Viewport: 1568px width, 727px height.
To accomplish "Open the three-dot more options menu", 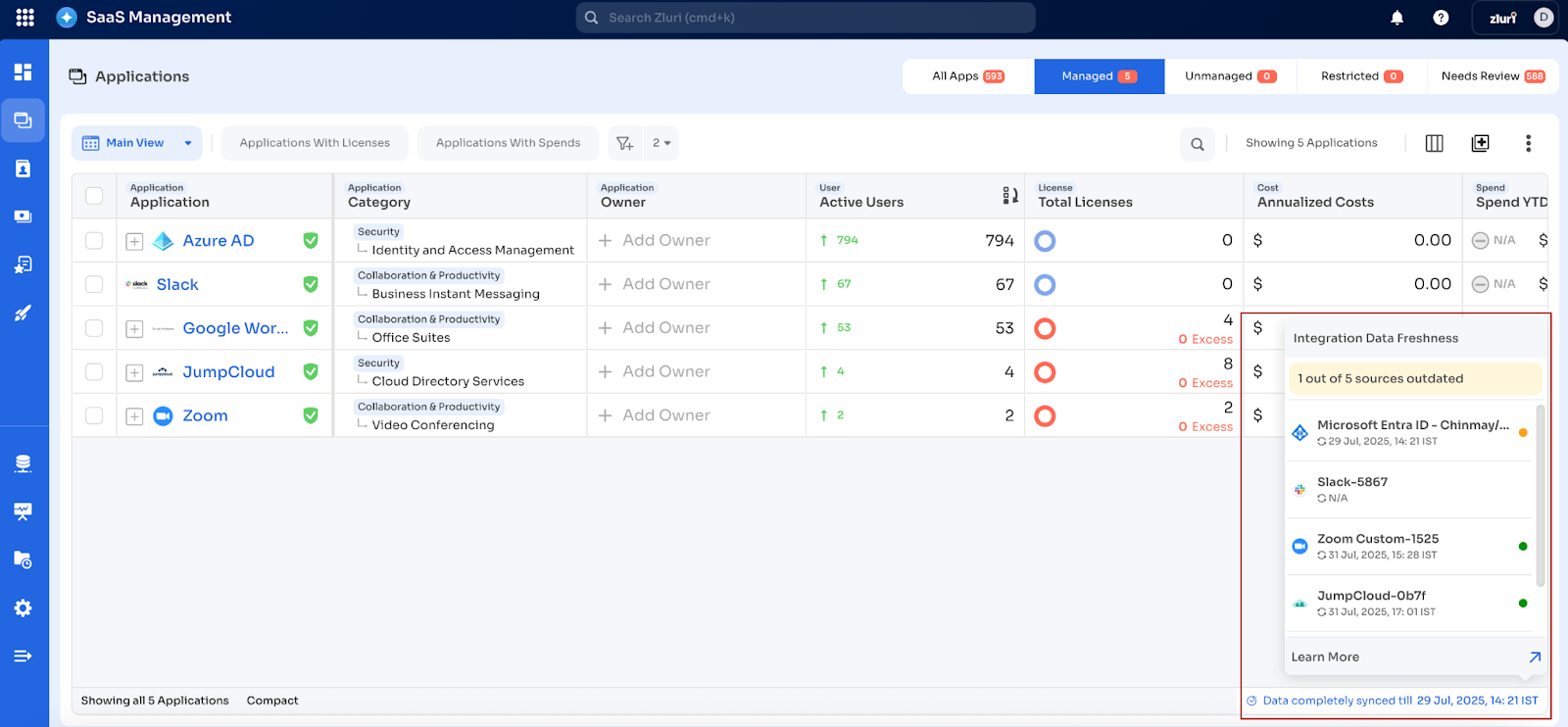I will pyautogui.click(x=1528, y=143).
